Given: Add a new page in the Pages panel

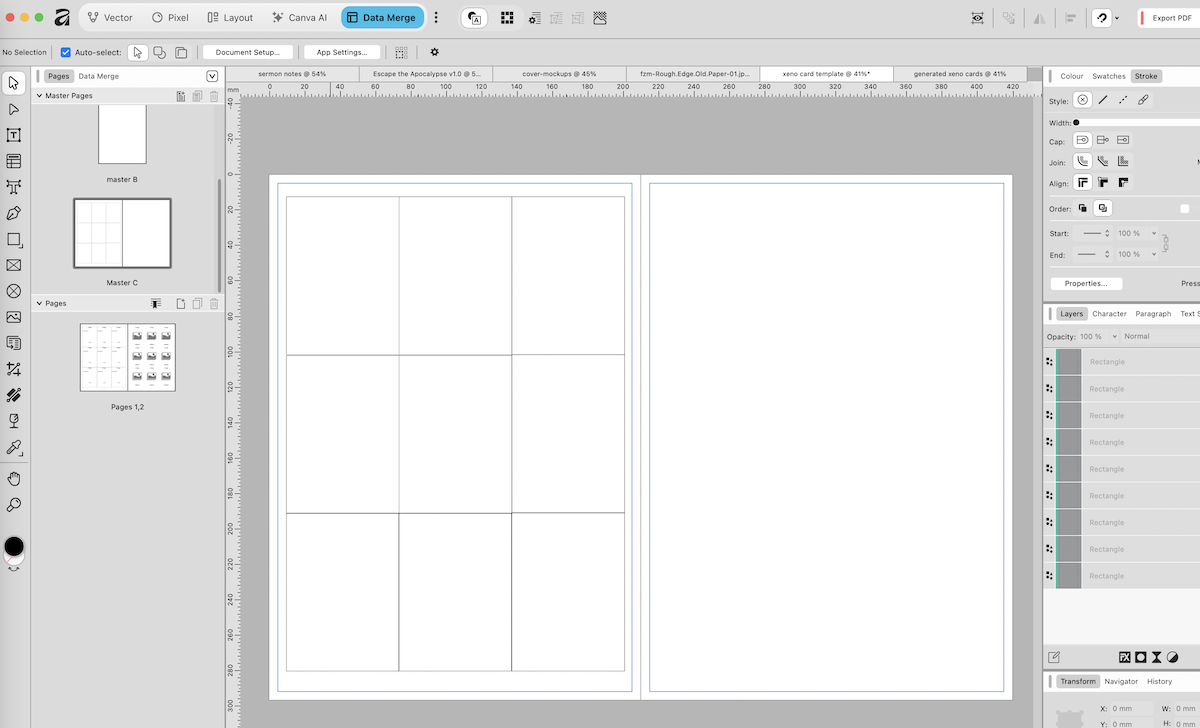Looking at the screenshot, I should tap(180, 303).
